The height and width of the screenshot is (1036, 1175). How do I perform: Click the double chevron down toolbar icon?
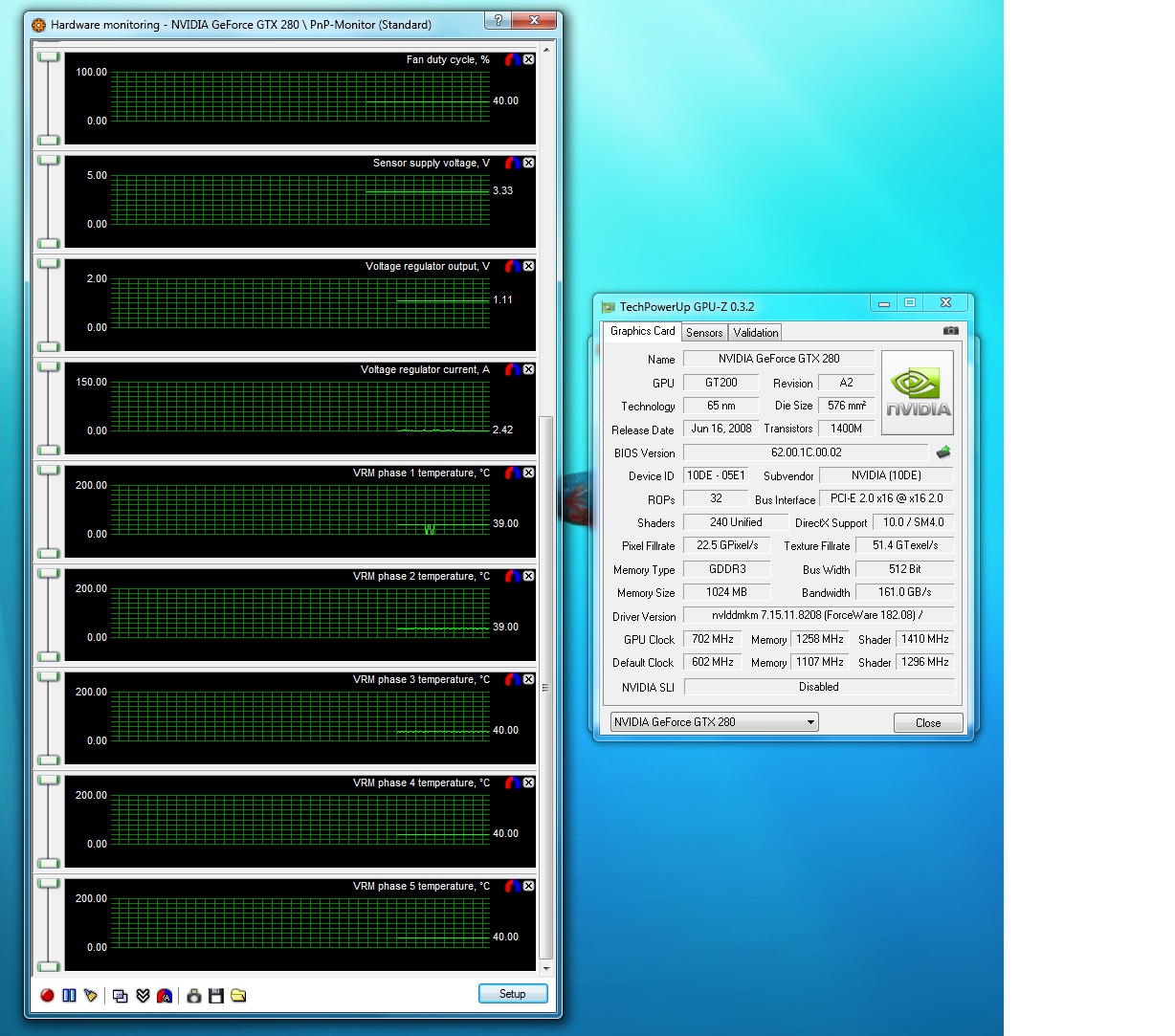[143, 996]
